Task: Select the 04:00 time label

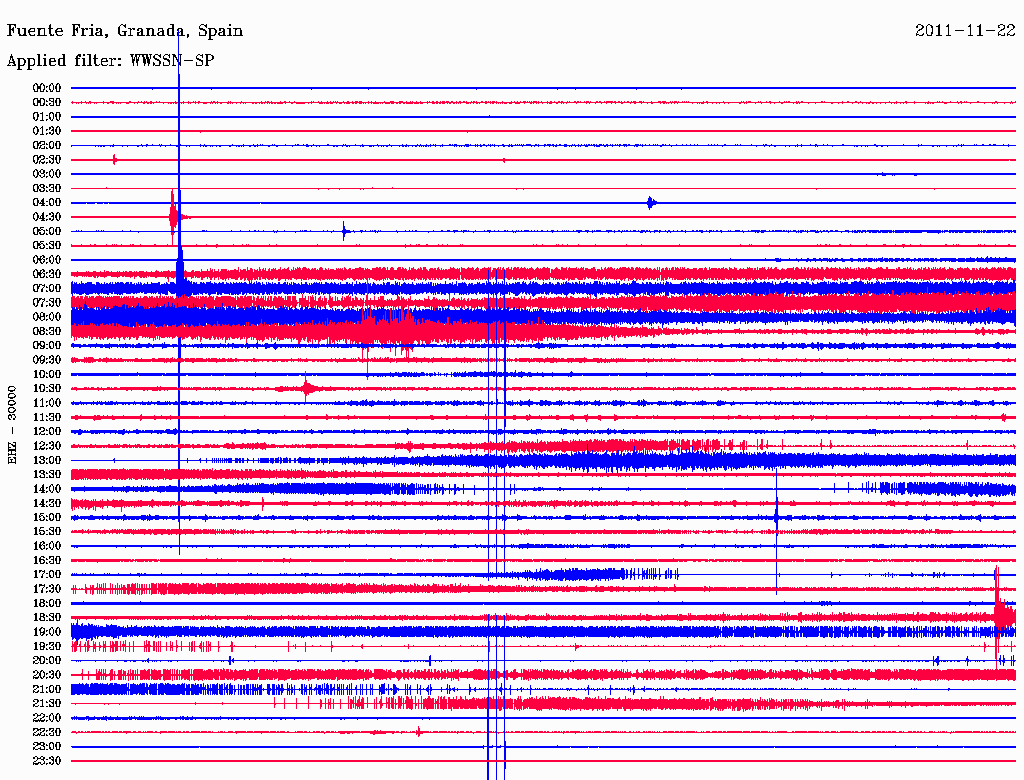Action: [47, 203]
